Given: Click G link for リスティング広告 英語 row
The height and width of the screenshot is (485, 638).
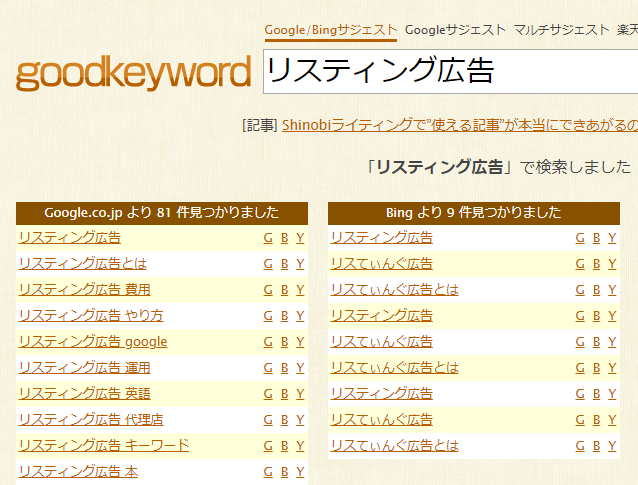Looking at the screenshot, I should 268,394.
